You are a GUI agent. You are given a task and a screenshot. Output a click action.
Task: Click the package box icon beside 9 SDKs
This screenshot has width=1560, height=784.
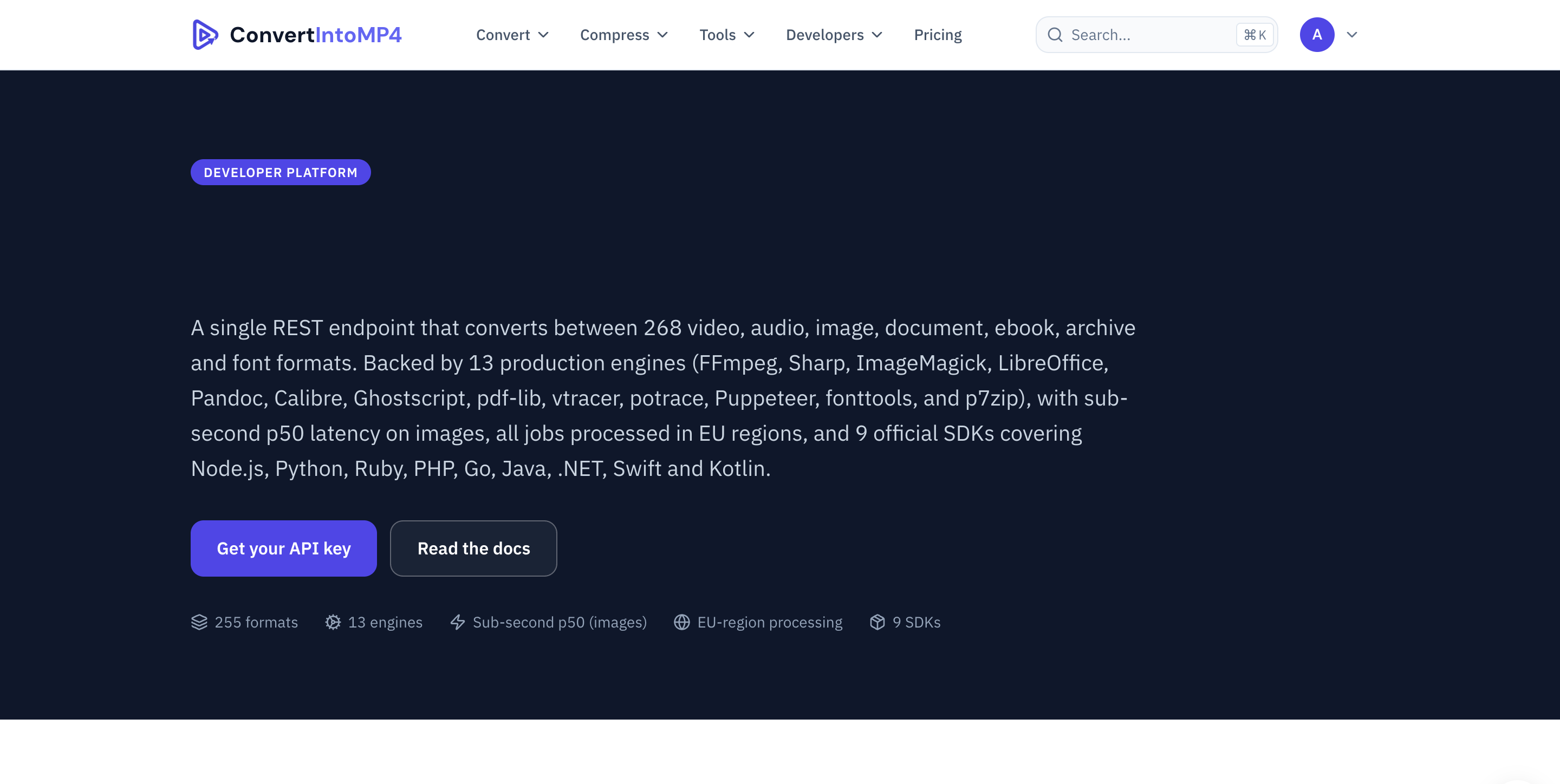click(x=877, y=622)
